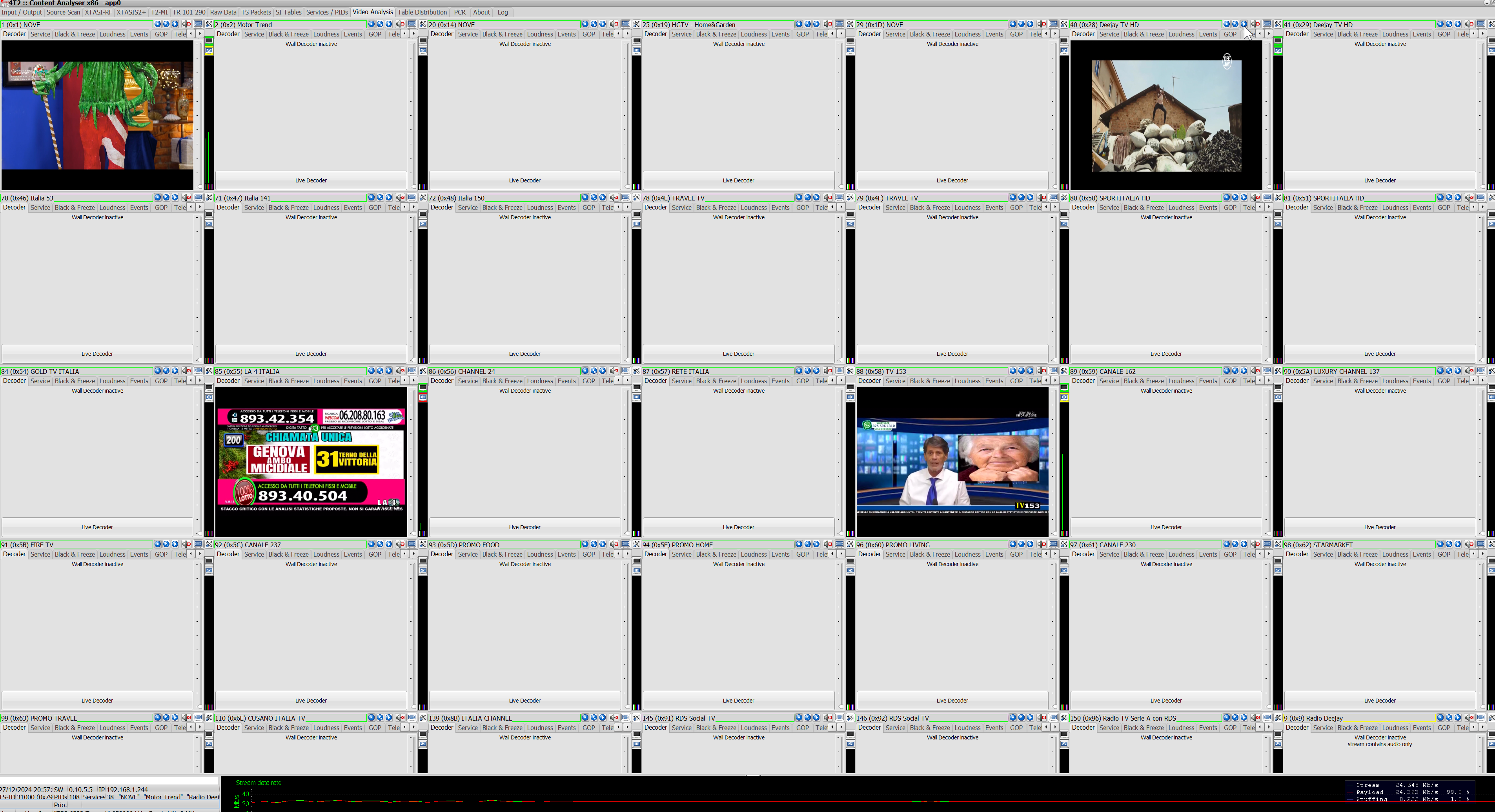Toggle the audio mute on 1 NOVE panel
Image resolution: width=1495 pixels, height=812 pixels.
pos(186,24)
